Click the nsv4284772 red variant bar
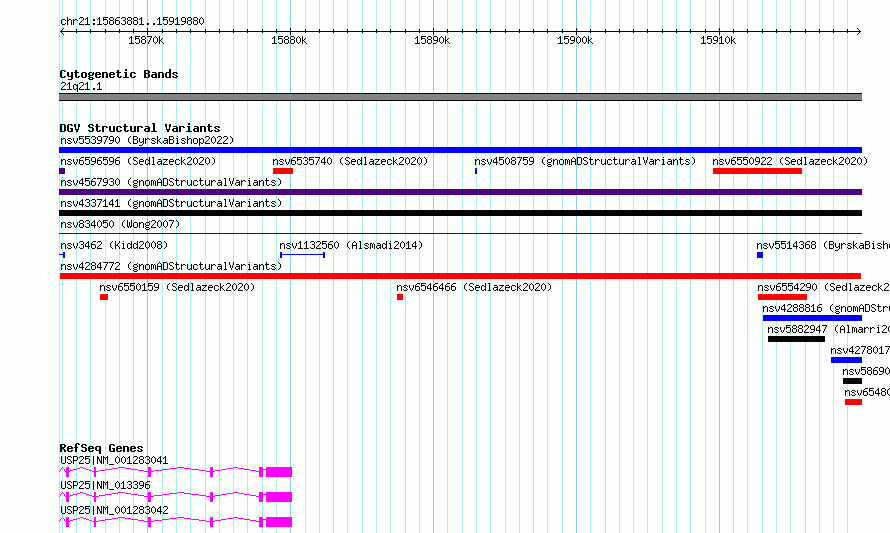 460,276
